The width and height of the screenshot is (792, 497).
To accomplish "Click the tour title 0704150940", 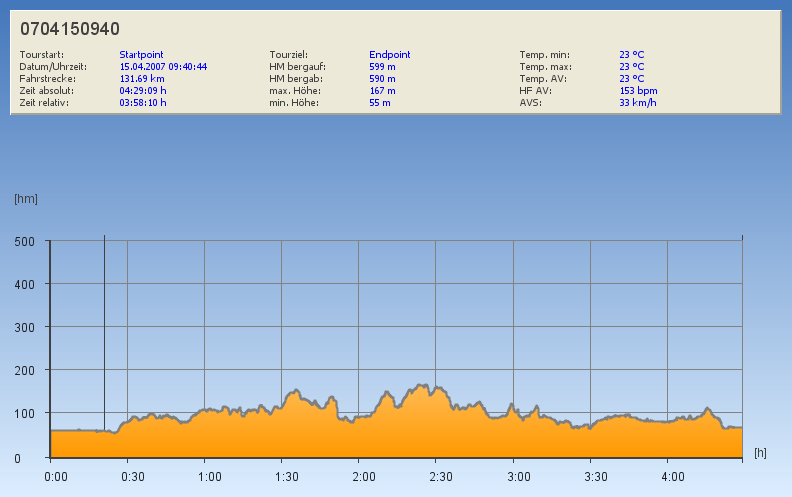I will (70, 29).
